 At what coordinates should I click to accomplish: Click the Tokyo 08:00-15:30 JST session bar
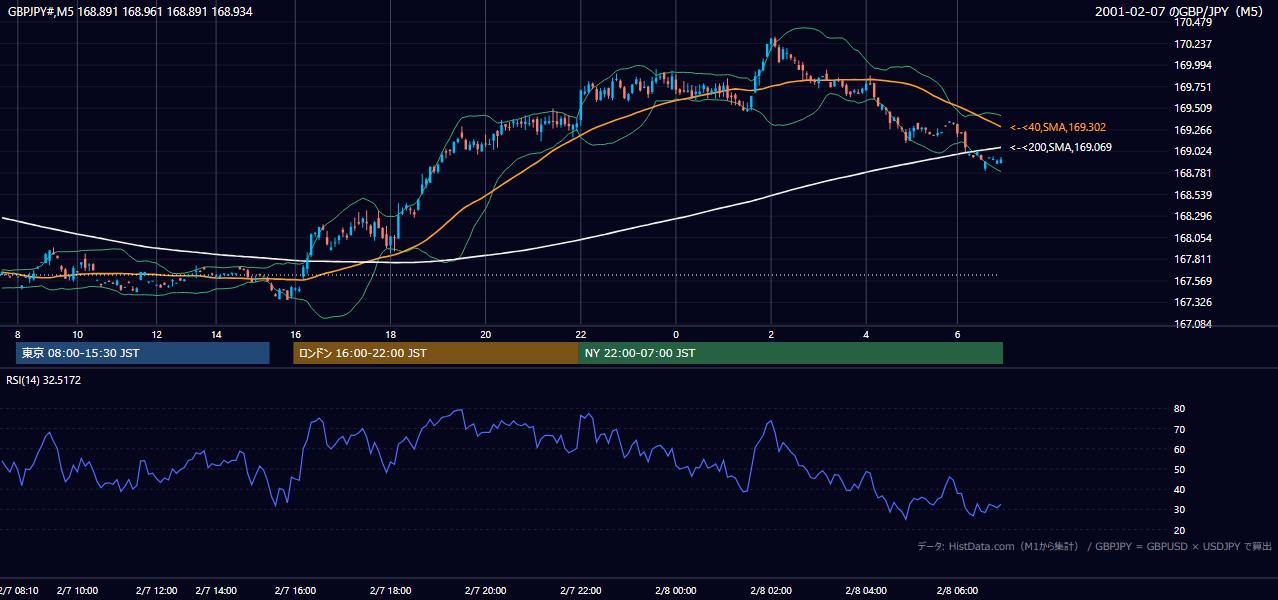click(143, 353)
